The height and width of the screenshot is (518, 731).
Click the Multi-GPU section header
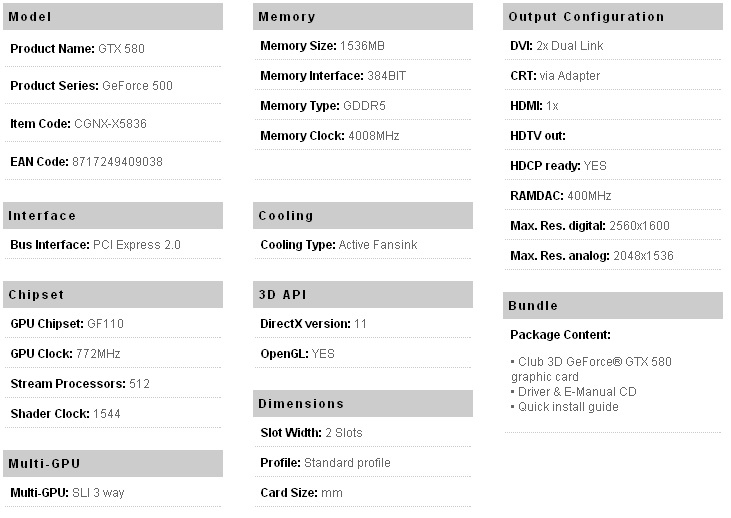[x=113, y=463]
